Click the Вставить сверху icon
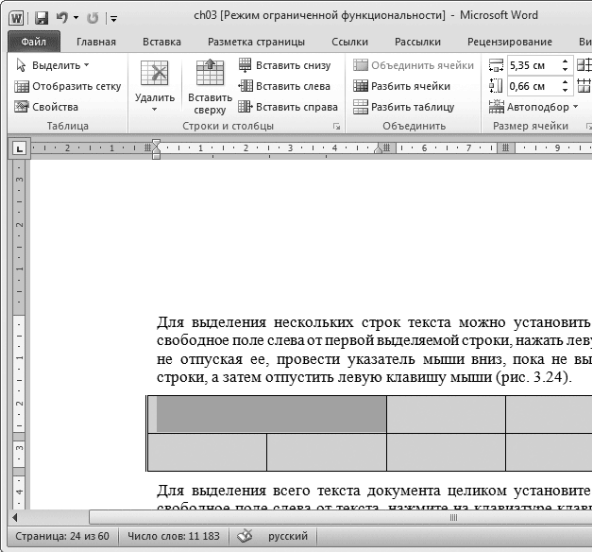 coord(210,72)
